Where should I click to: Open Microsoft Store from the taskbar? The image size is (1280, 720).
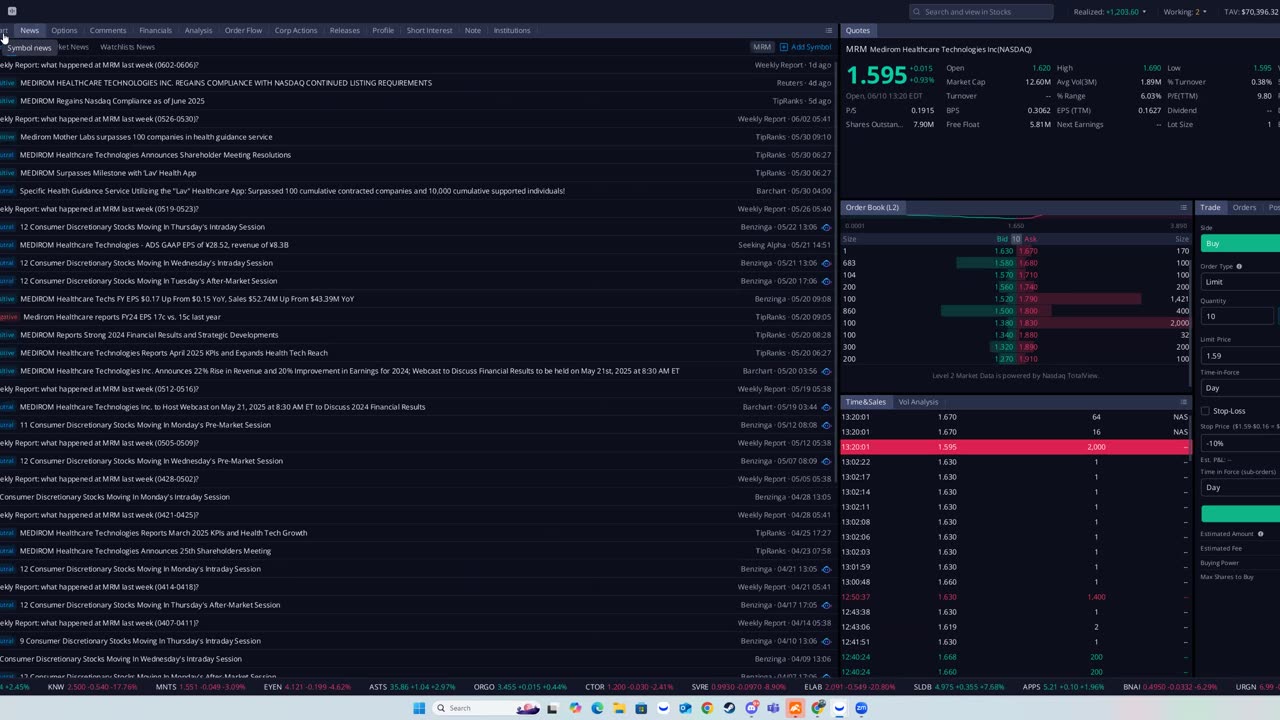pos(641,708)
